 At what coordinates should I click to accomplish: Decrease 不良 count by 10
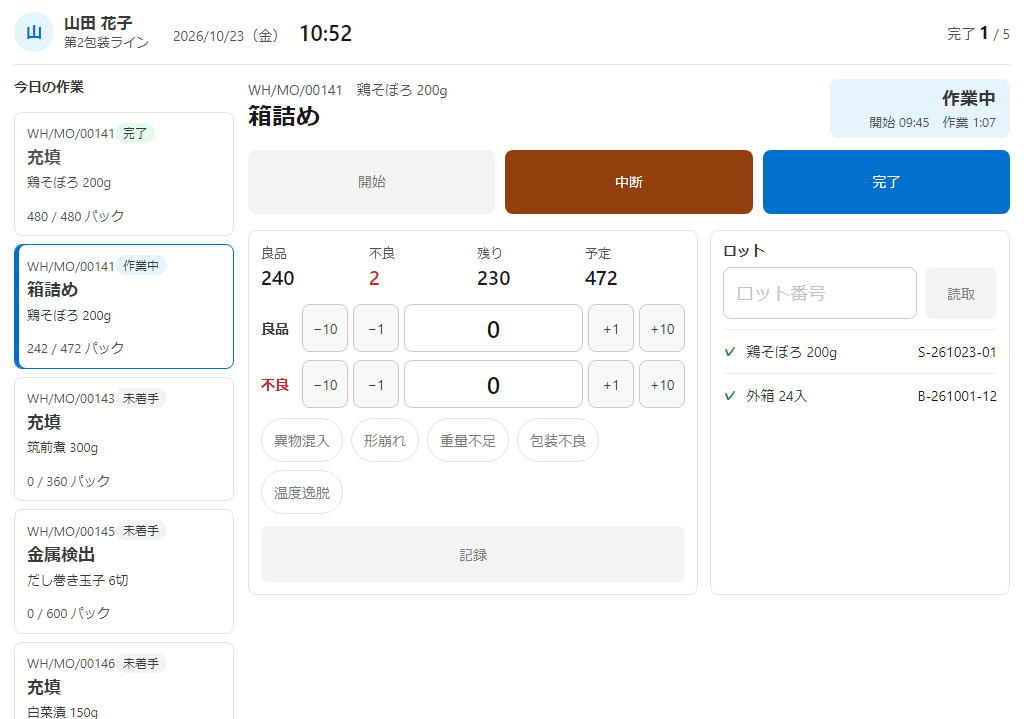[x=325, y=385]
